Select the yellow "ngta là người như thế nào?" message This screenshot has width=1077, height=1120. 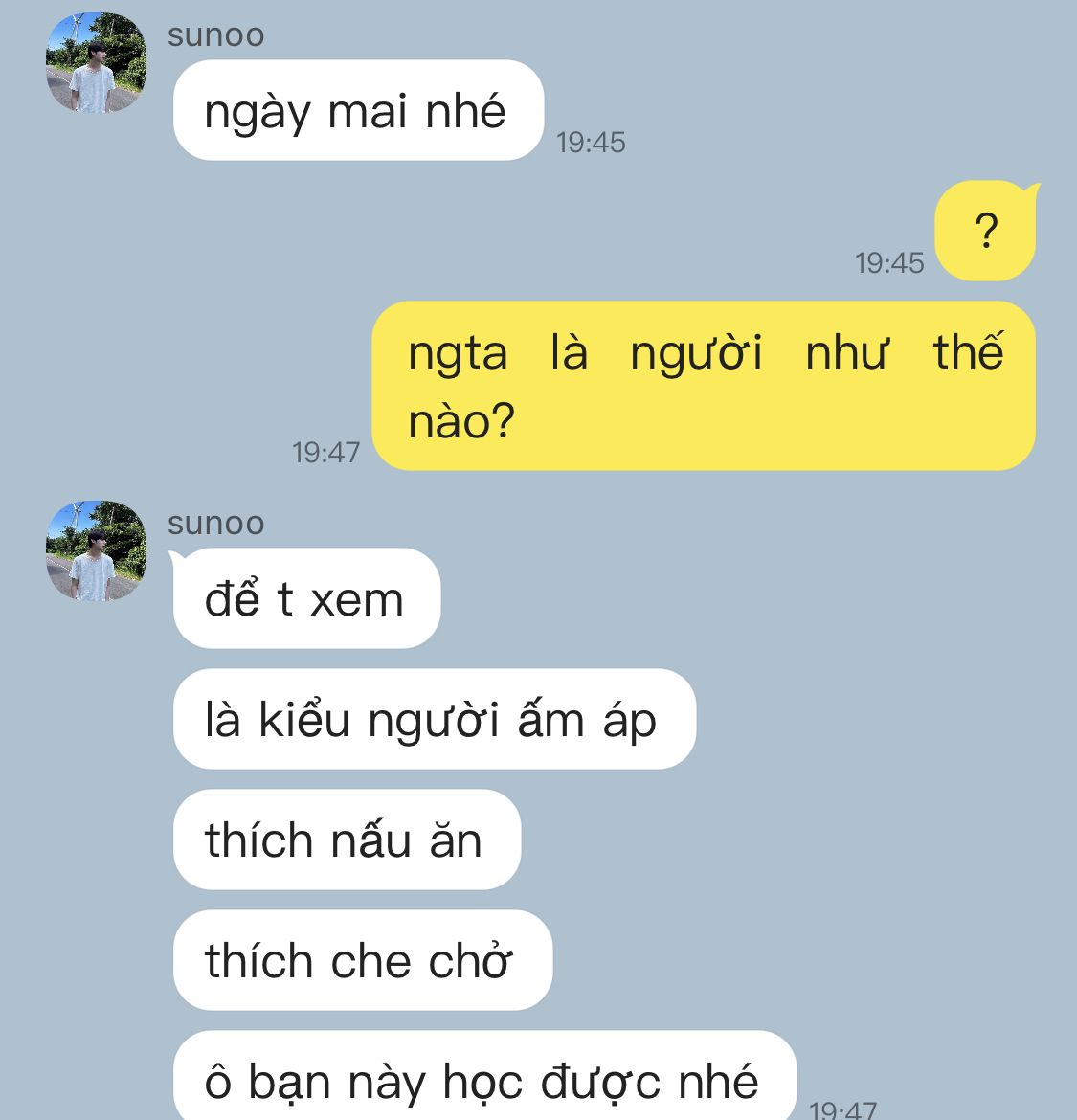pos(705,386)
